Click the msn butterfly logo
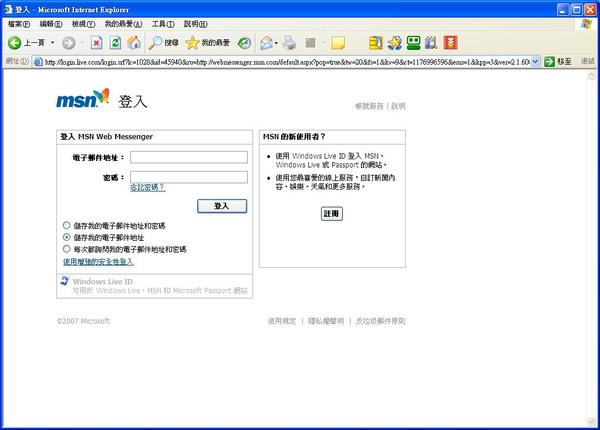This screenshot has width=600, height=430. (x=83, y=98)
